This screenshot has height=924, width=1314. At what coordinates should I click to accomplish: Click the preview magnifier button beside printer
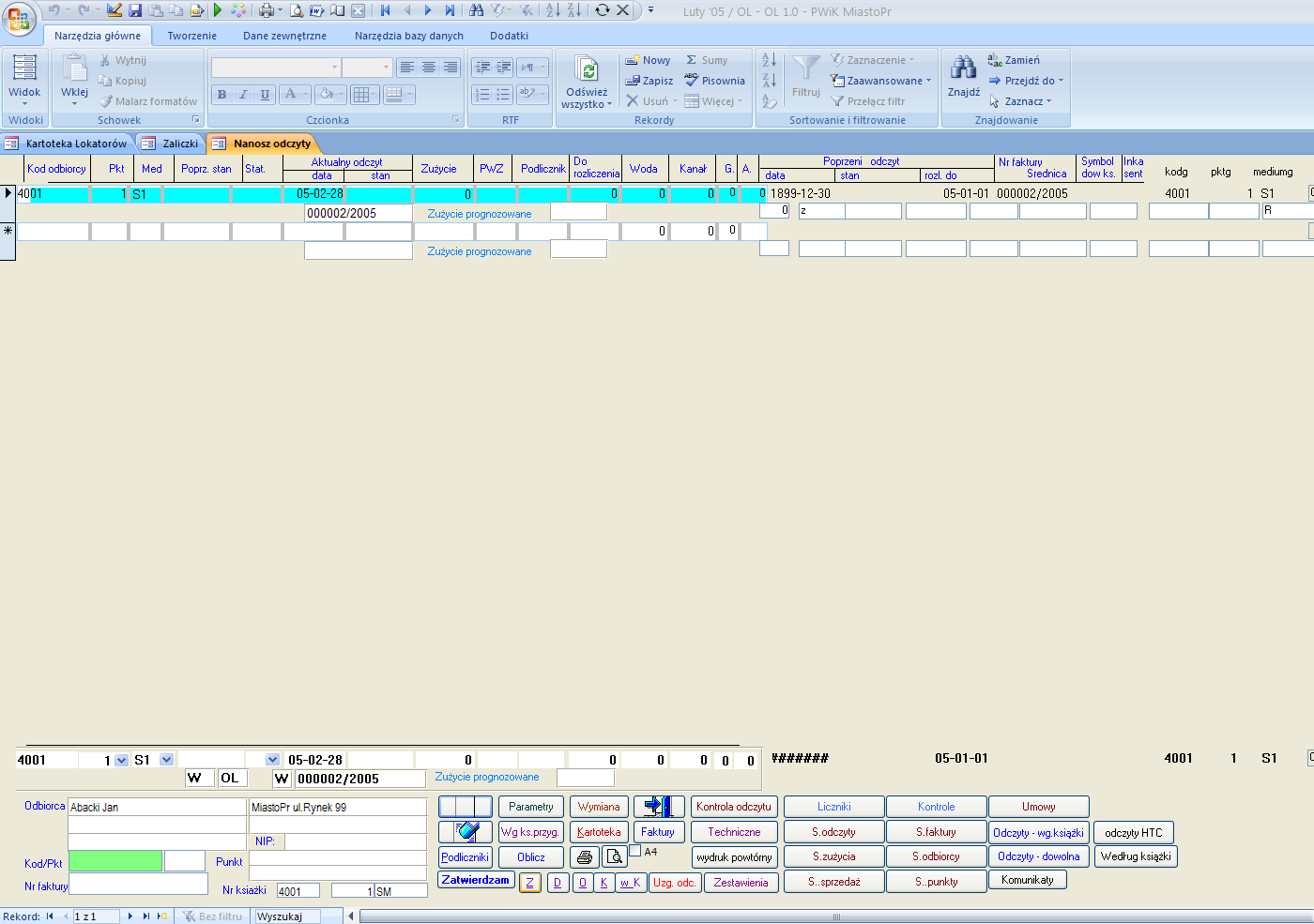coord(615,857)
